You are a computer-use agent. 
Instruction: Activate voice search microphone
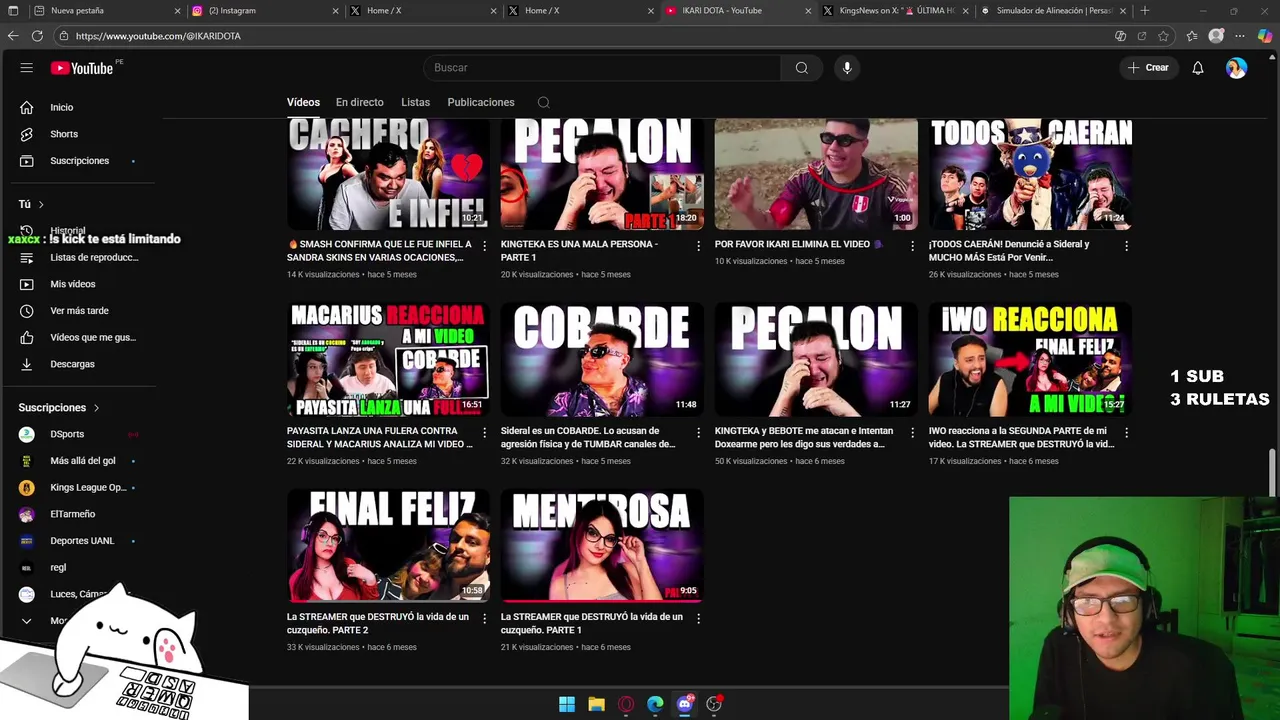click(847, 68)
